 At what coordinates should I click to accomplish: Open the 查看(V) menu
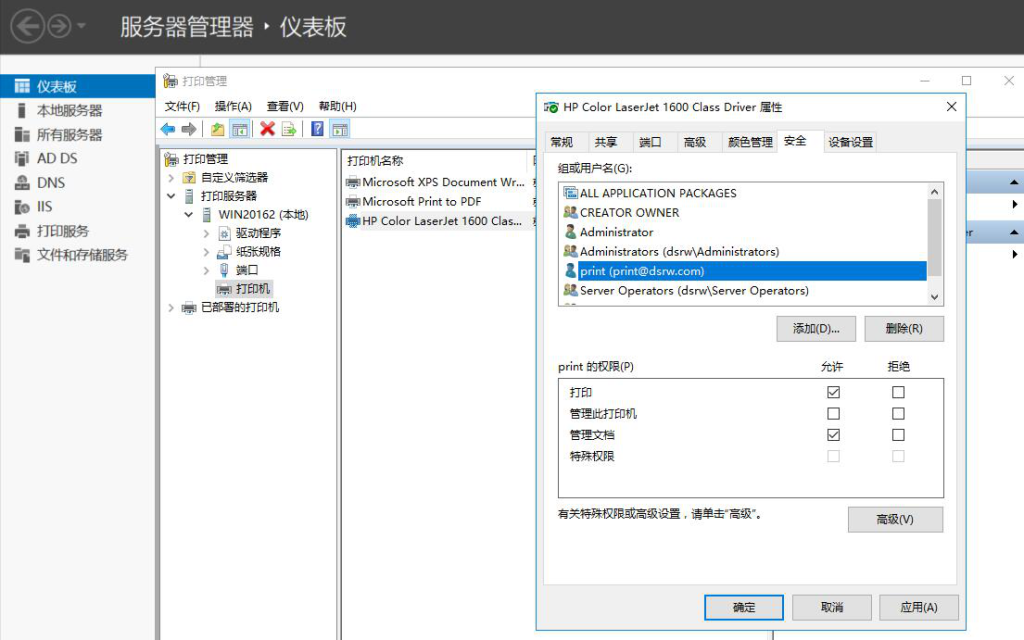[285, 106]
